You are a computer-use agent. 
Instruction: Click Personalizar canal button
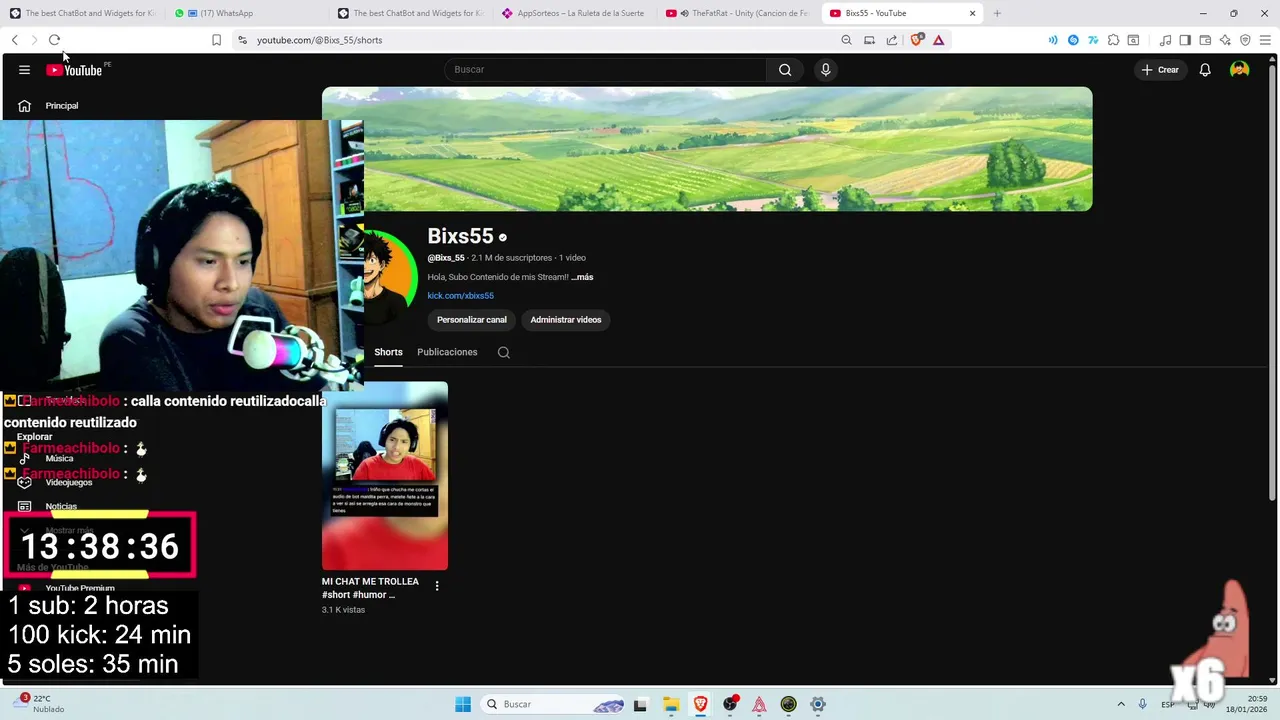(472, 320)
